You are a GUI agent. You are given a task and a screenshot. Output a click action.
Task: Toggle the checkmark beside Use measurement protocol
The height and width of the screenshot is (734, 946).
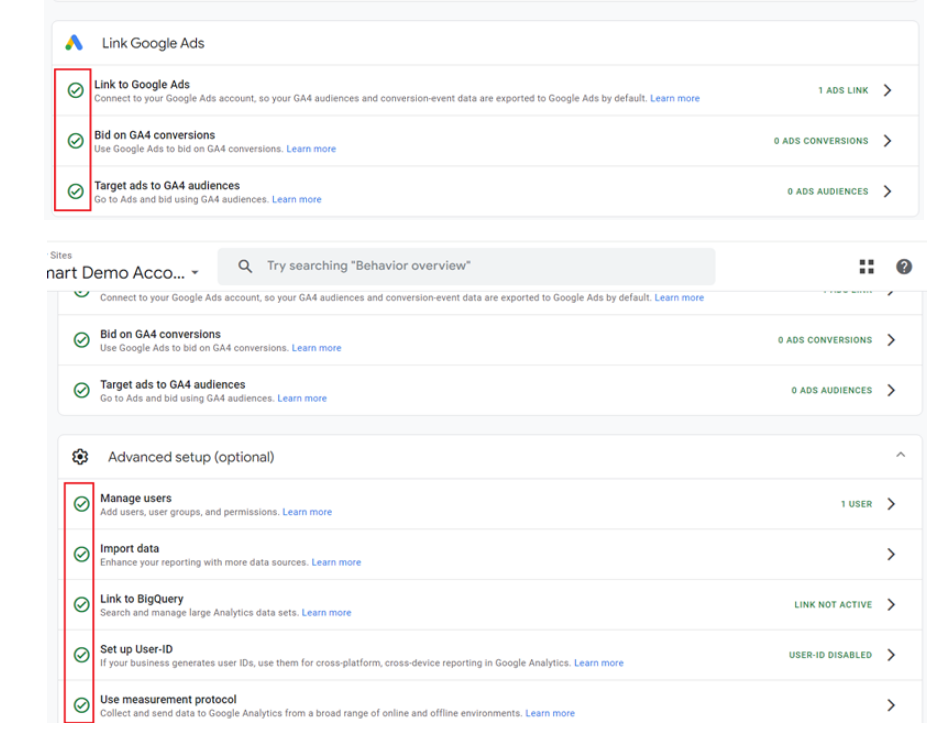pyautogui.click(x=78, y=705)
